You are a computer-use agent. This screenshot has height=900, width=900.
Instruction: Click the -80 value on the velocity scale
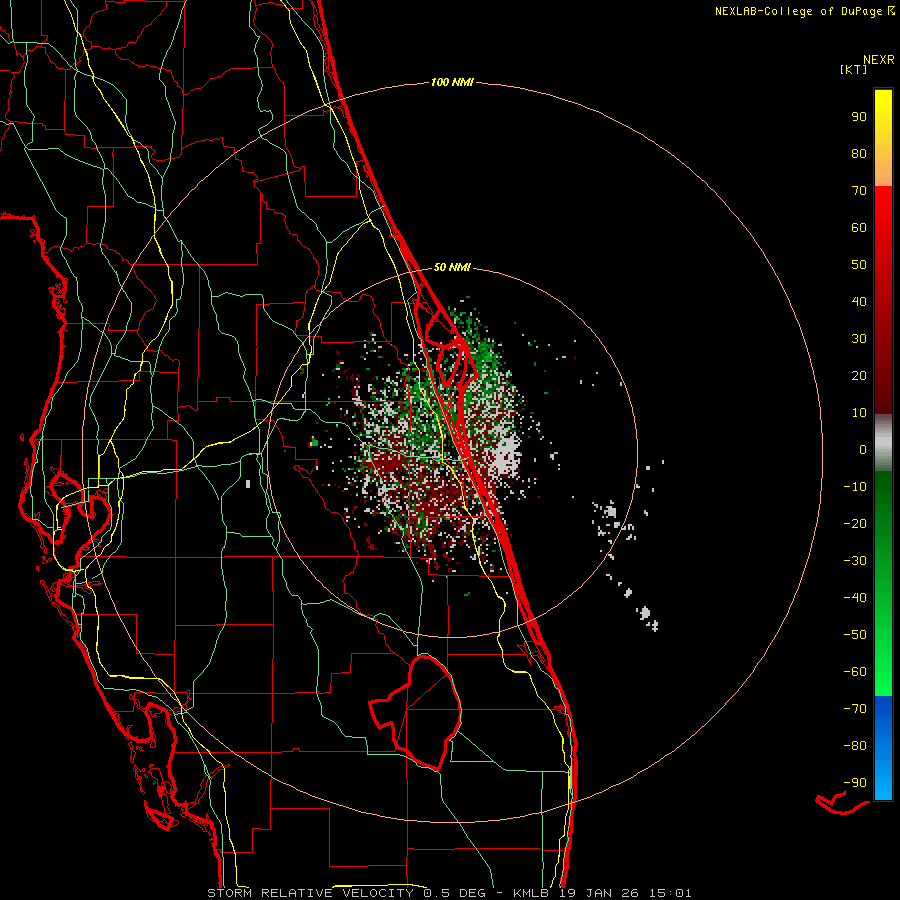pos(855,746)
